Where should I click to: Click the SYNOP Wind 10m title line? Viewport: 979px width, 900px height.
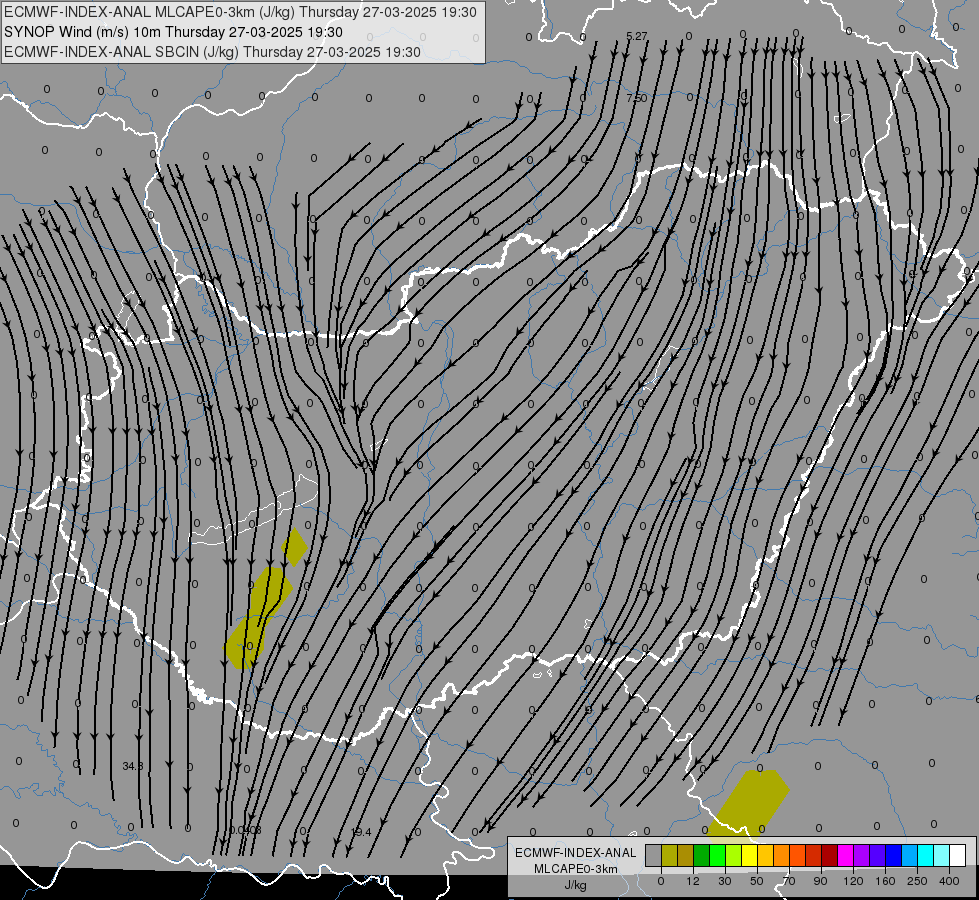point(173,32)
